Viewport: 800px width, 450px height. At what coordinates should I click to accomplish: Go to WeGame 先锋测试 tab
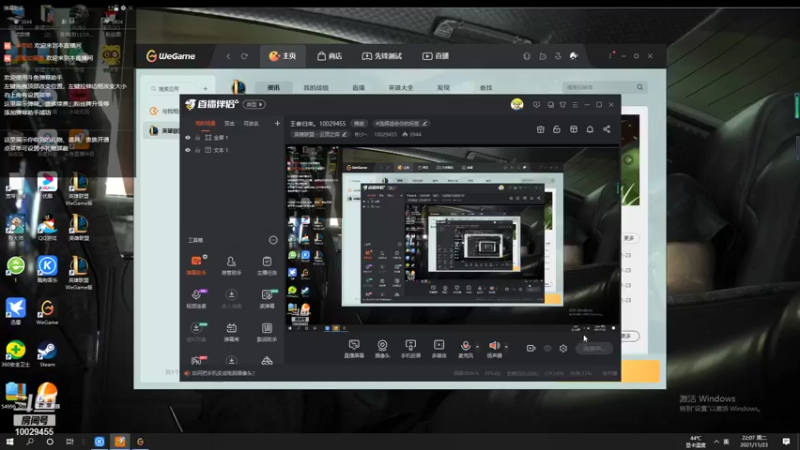[382, 56]
